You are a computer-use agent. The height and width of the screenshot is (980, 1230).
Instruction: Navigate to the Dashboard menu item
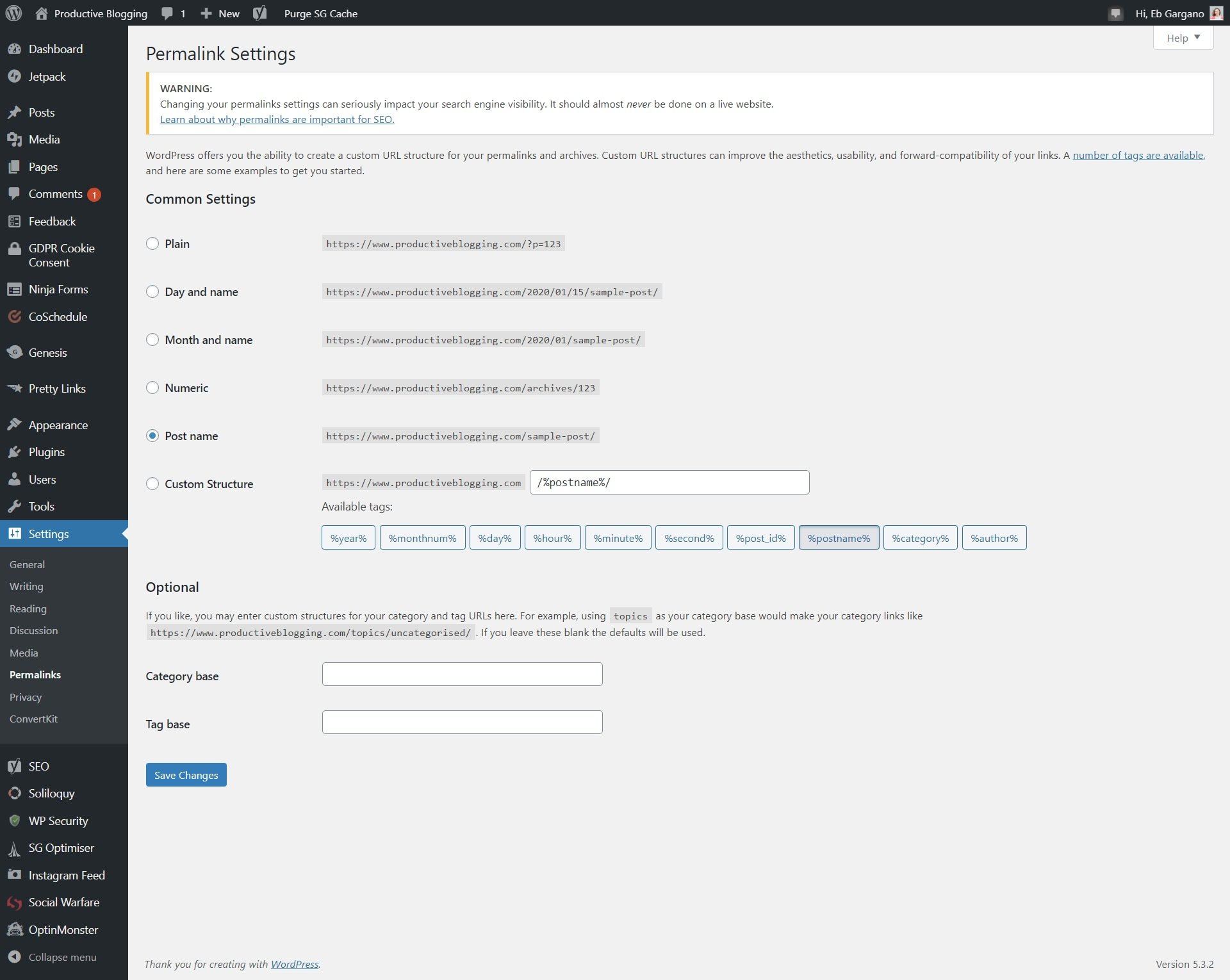coord(55,48)
